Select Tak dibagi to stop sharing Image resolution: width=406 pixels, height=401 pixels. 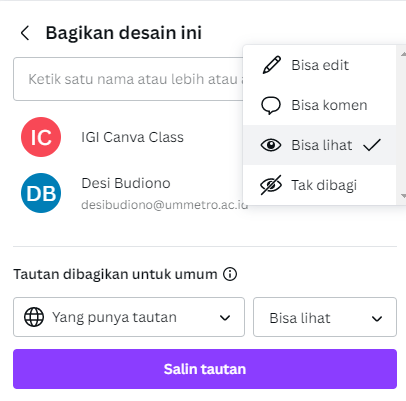319,185
